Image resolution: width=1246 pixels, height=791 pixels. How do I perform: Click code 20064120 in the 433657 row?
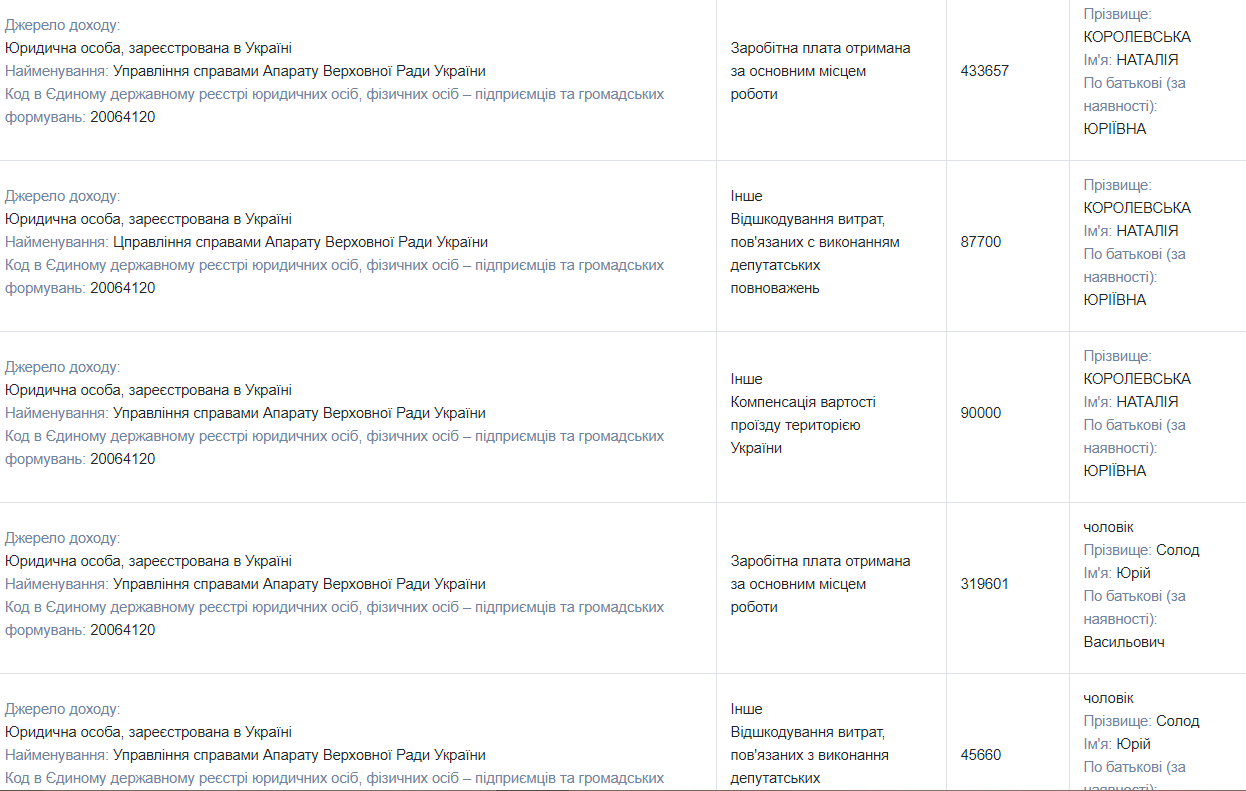tap(122, 117)
